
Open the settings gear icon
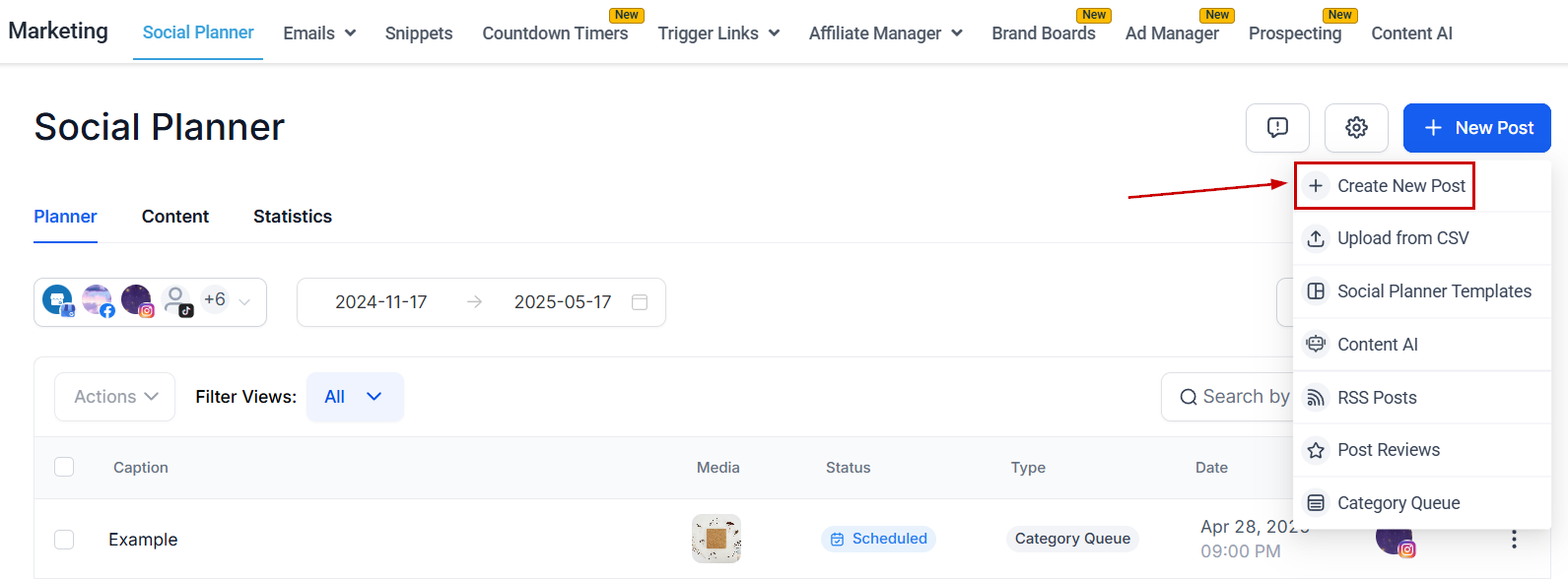coord(1356,128)
